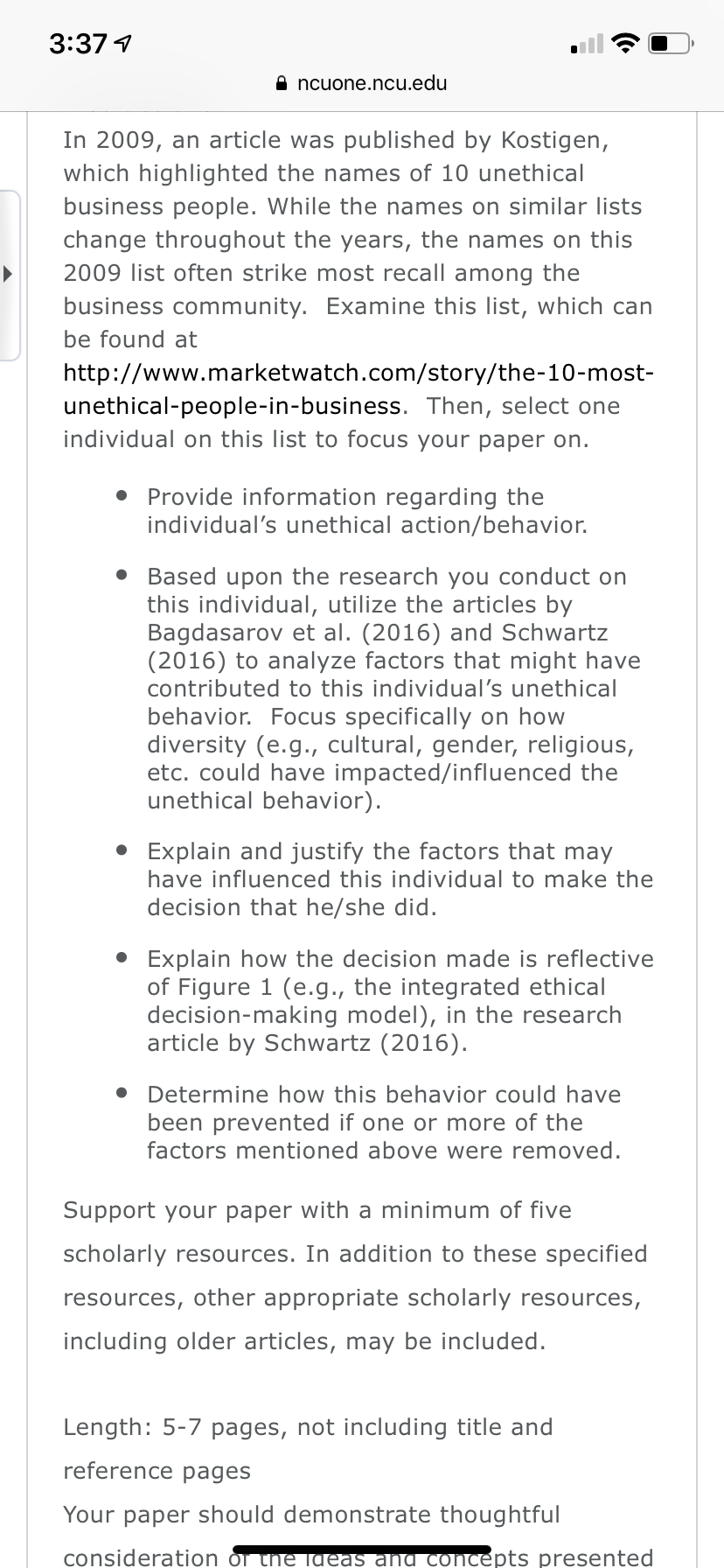Tap paragraph 'Support your paper with a minimum'
The height and width of the screenshot is (1568, 724).
tap(355, 1276)
